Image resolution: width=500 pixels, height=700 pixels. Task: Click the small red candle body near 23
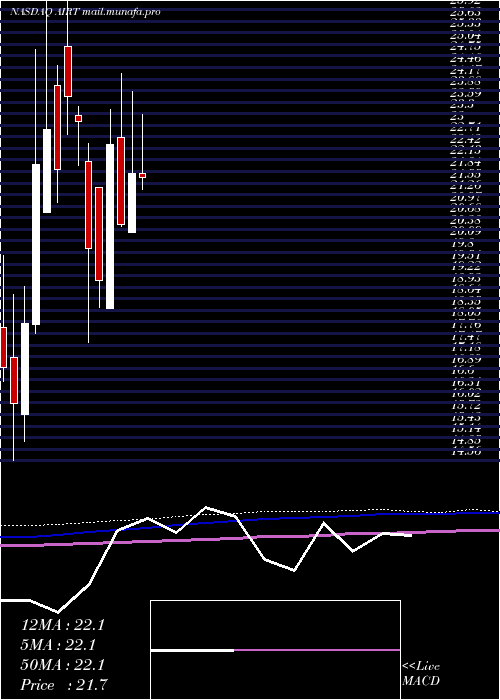pos(78,118)
